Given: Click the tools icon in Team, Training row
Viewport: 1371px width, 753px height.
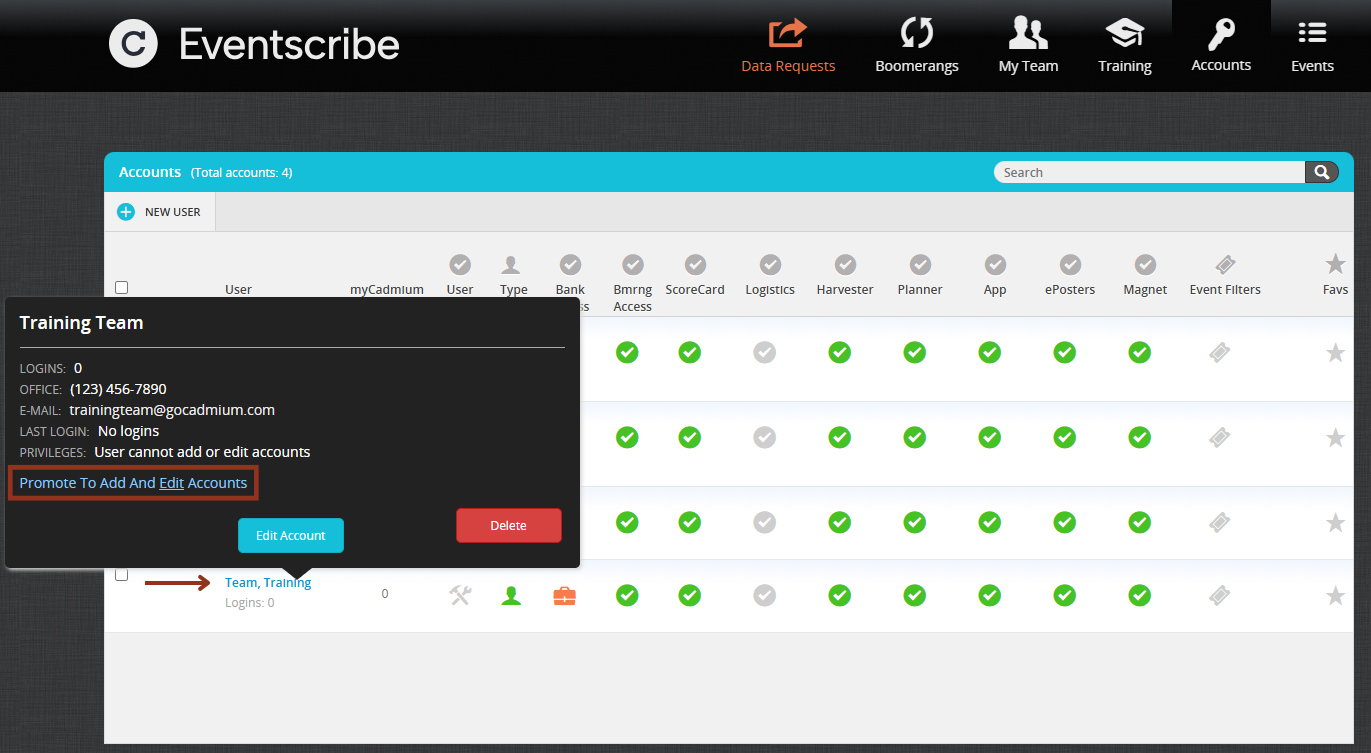Looking at the screenshot, I should click(460, 595).
